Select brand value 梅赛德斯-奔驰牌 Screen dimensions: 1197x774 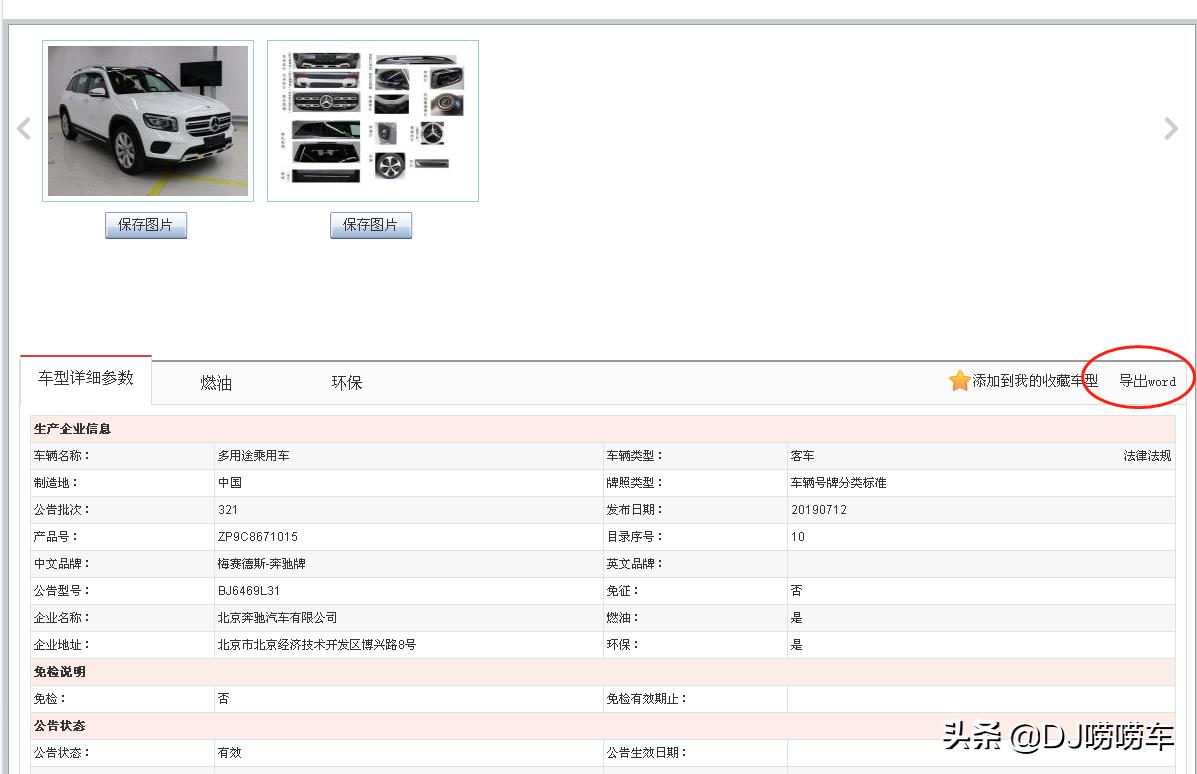click(261, 563)
